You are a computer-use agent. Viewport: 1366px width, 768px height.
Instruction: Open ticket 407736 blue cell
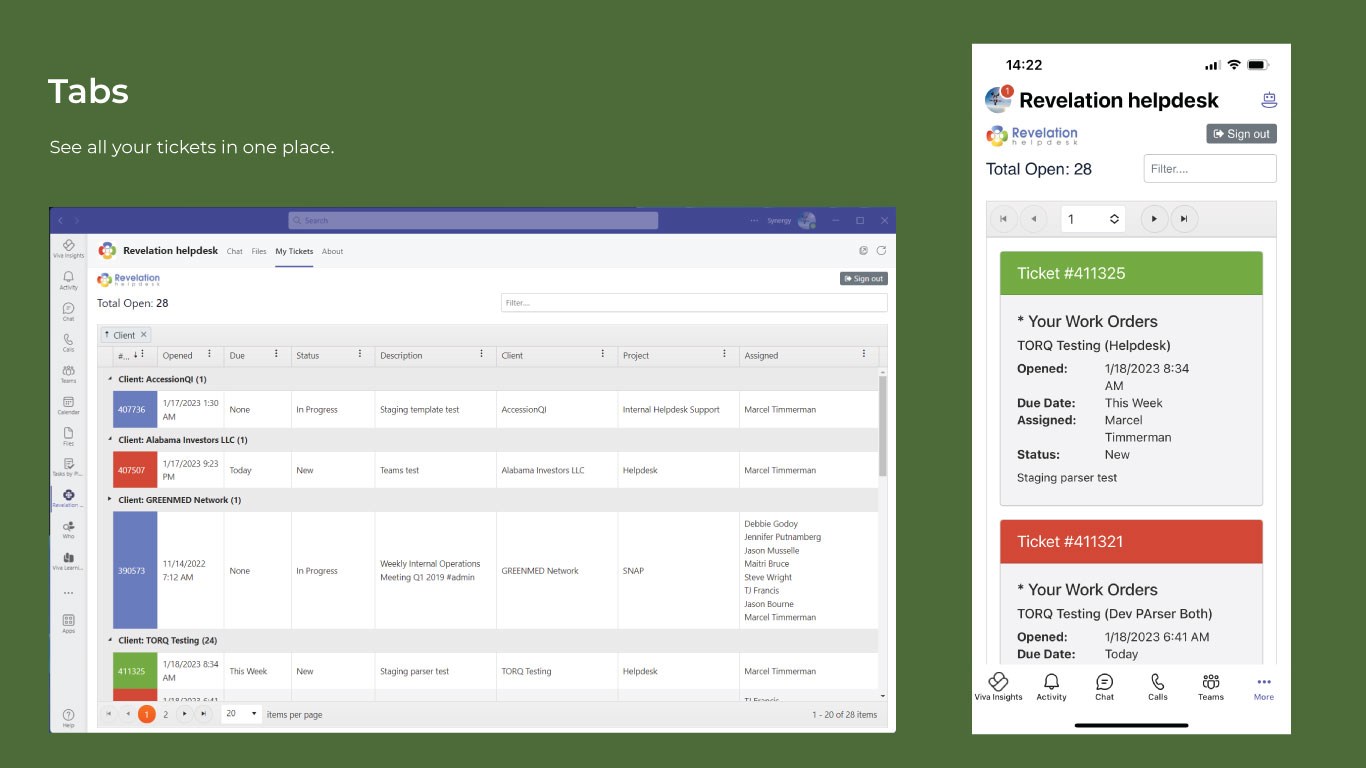pos(135,409)
